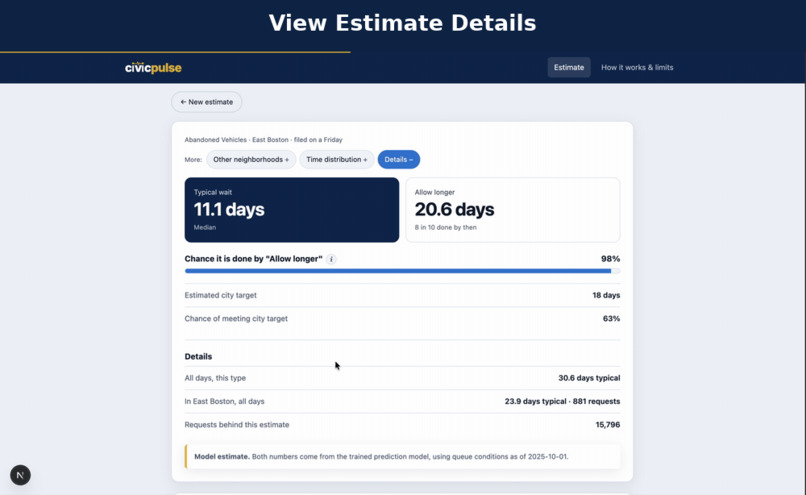Image resolution: width=806 pixels, height=495 pixels.
Task: Click Requests behind this estimate label
Action: click(236, 425)
